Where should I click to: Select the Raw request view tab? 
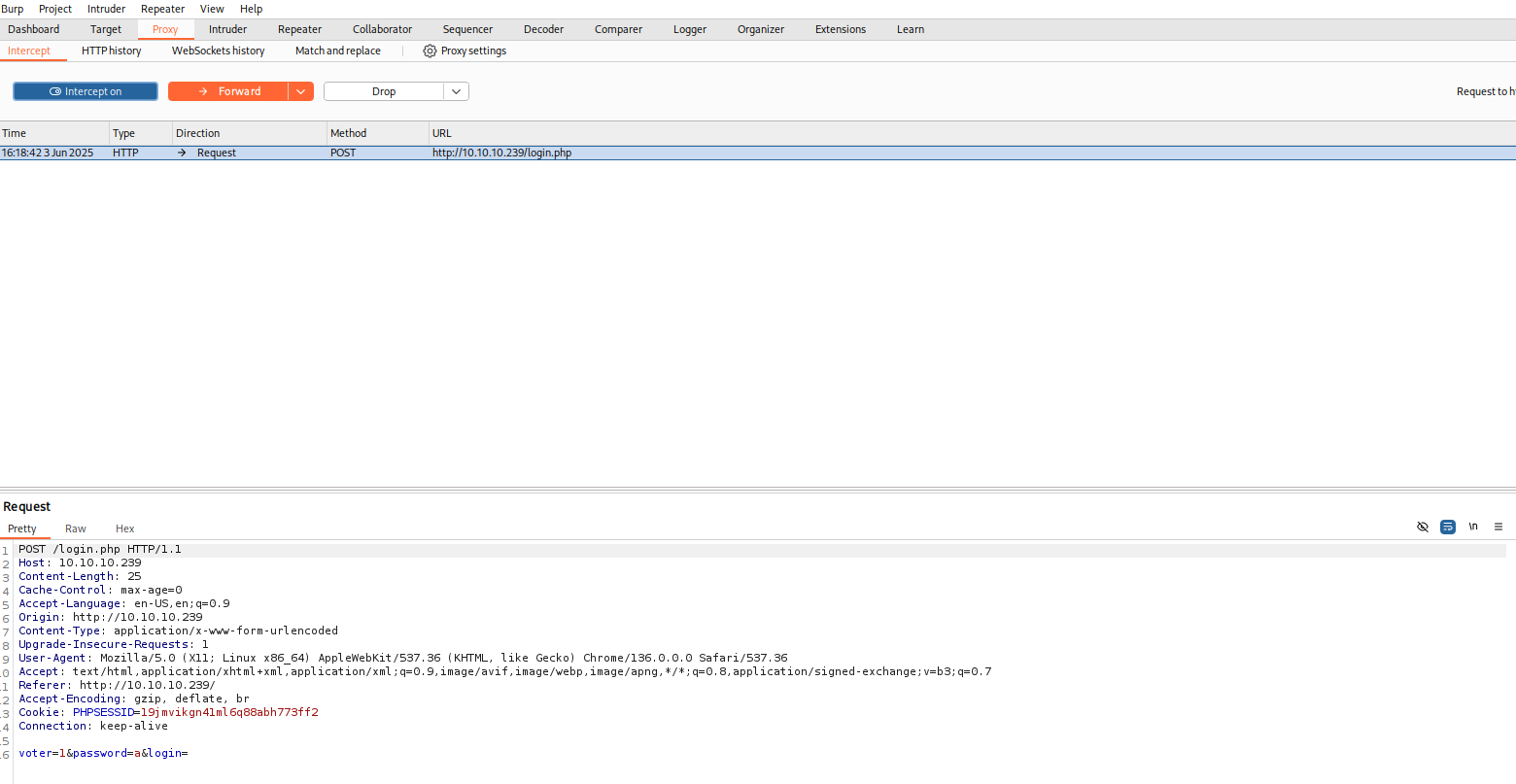tap(76, 528)
